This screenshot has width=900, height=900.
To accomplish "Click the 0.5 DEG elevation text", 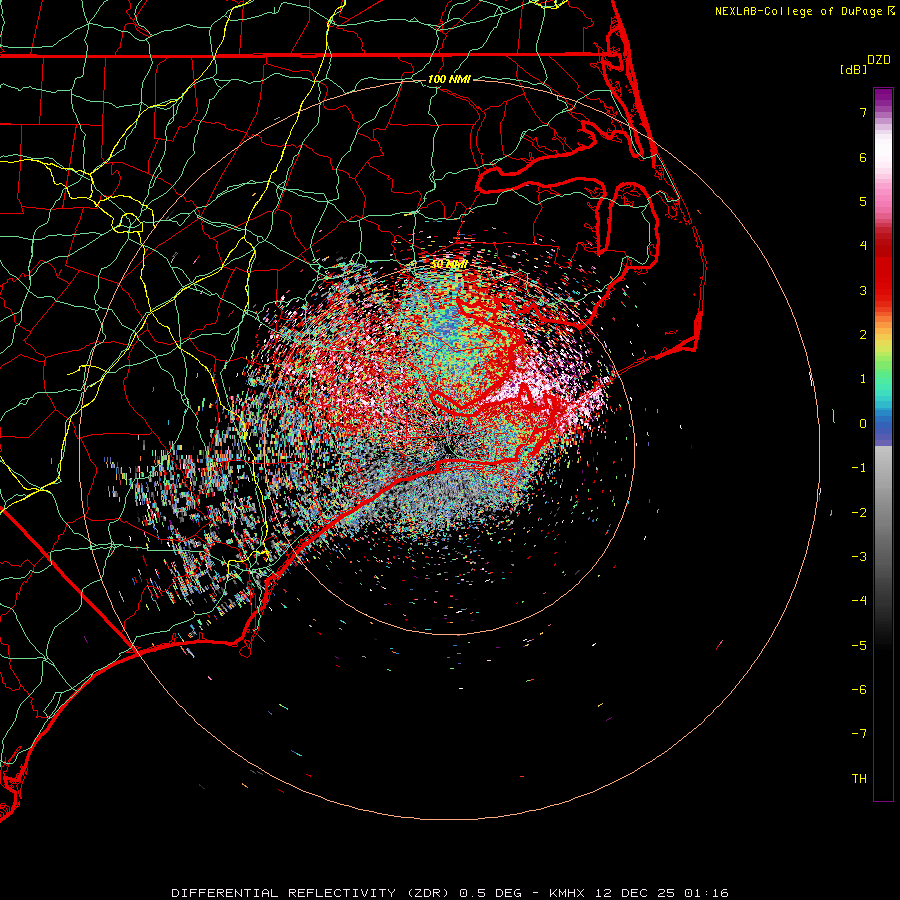I will (x=491, y=893).
